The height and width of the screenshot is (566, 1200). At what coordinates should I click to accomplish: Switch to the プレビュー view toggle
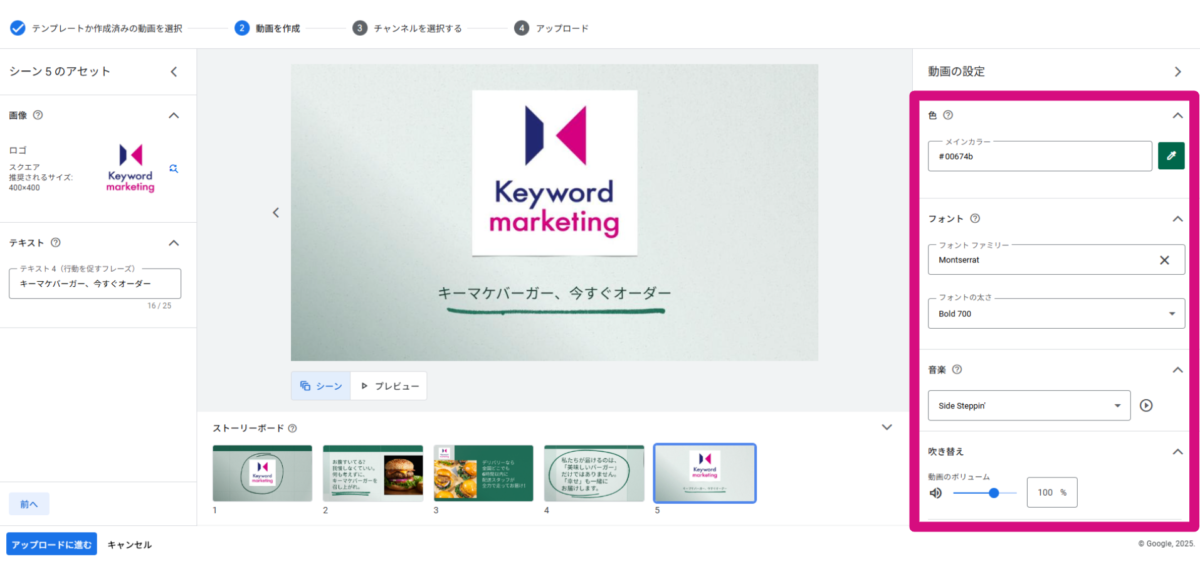(x=389, y=386)
